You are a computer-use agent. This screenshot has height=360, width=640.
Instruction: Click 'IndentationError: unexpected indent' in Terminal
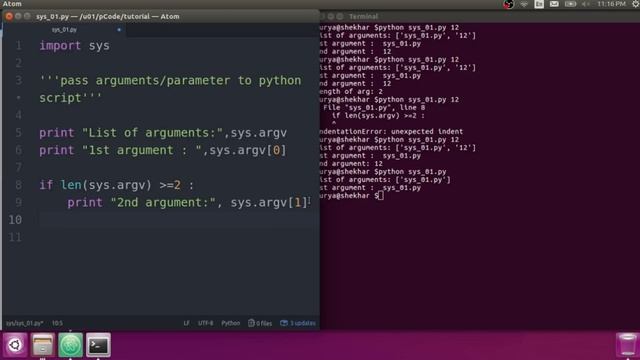(x=391, y=132)
